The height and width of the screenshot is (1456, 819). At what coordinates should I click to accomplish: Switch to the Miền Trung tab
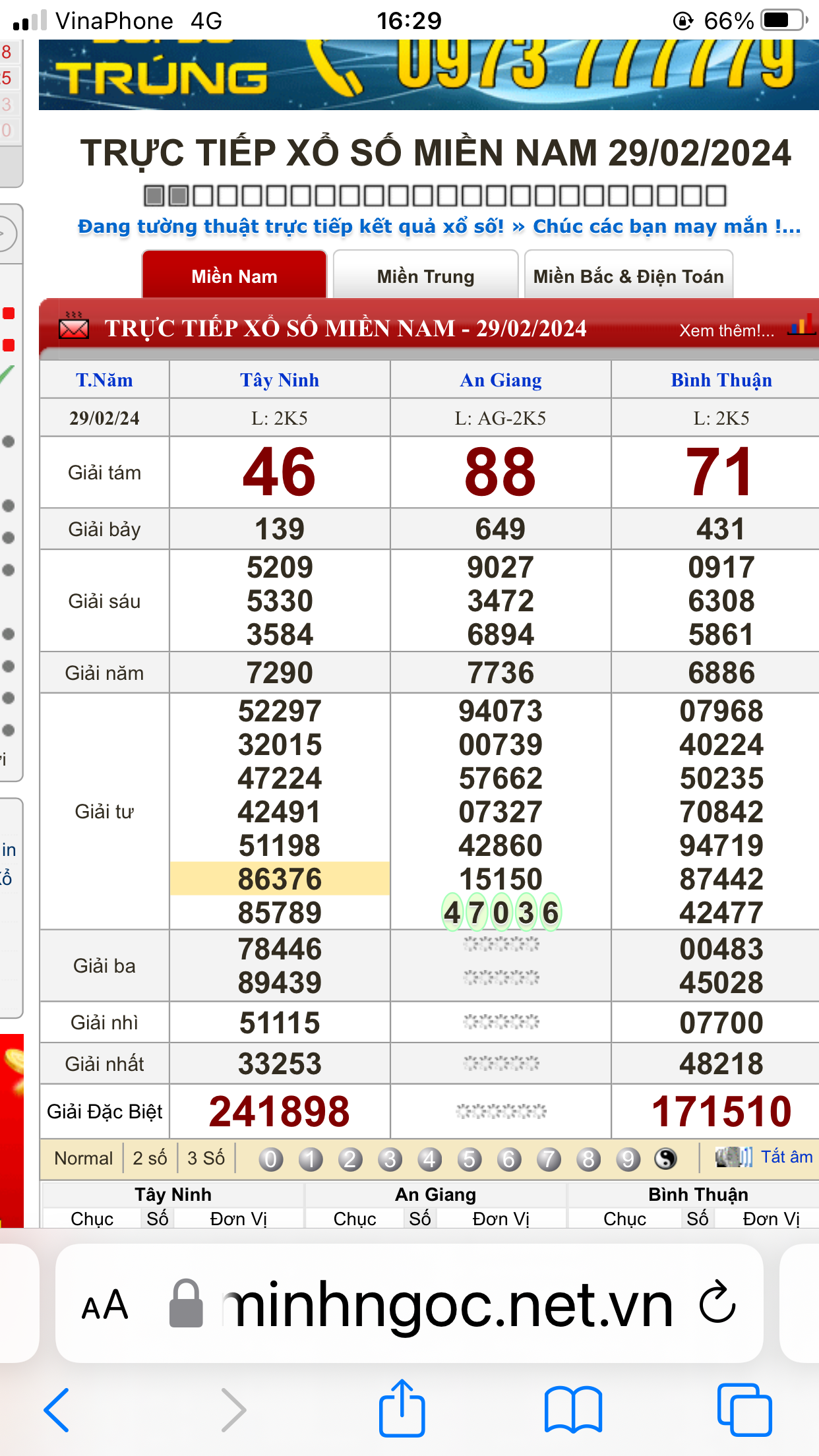pyautogui.click(x=425, y=276)
